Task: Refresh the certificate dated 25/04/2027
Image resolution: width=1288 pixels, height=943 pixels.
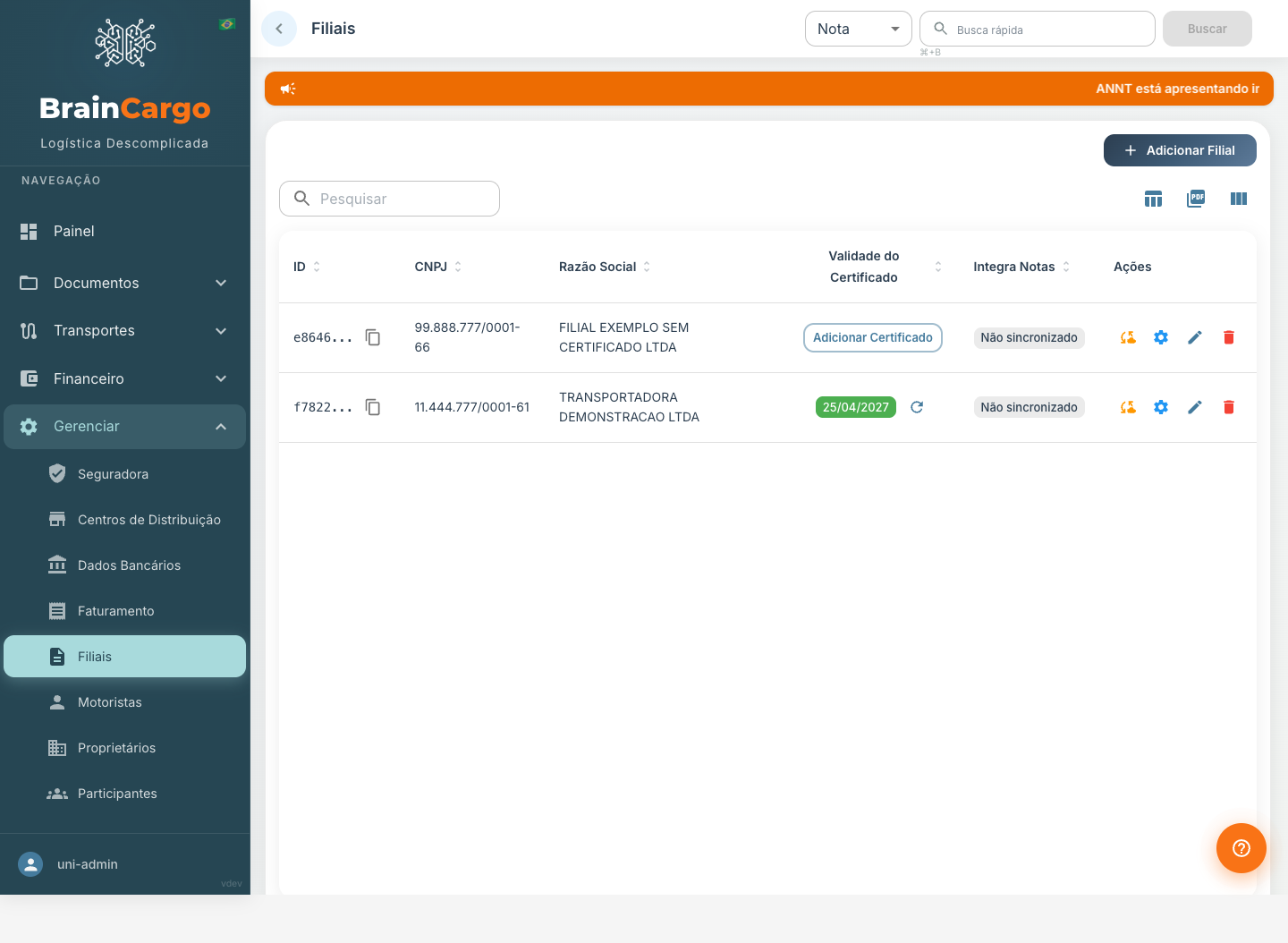Action: [x=917, y=407]
